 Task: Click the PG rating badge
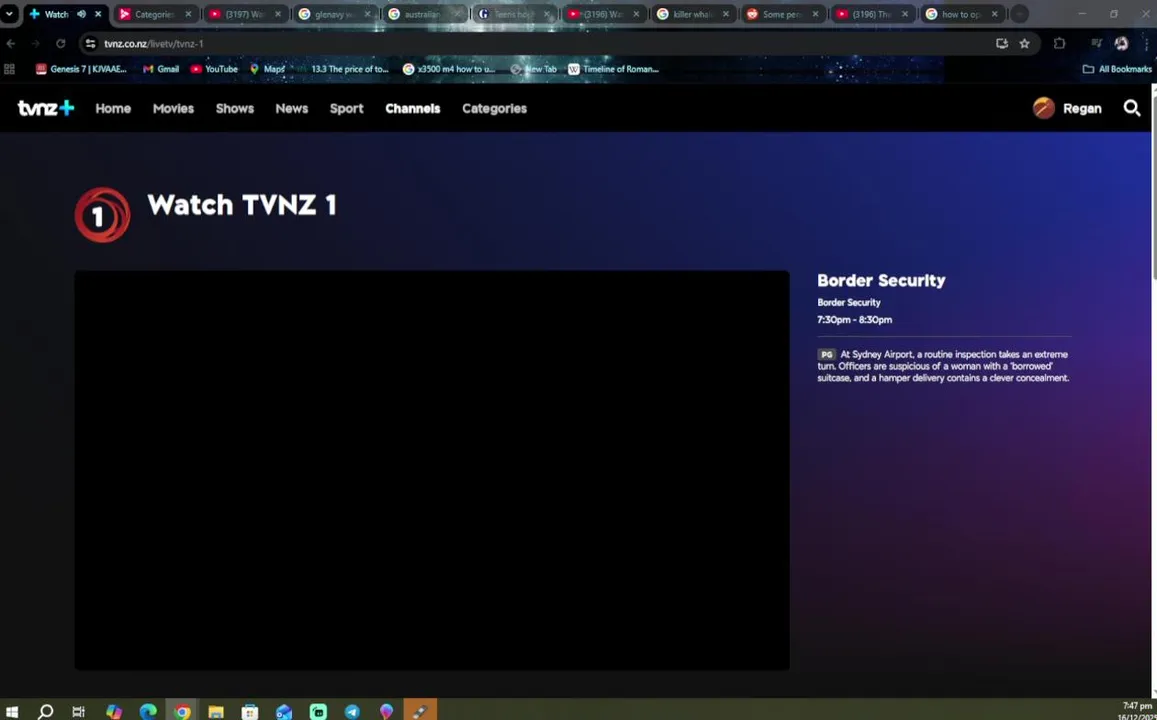click(826, 354)
